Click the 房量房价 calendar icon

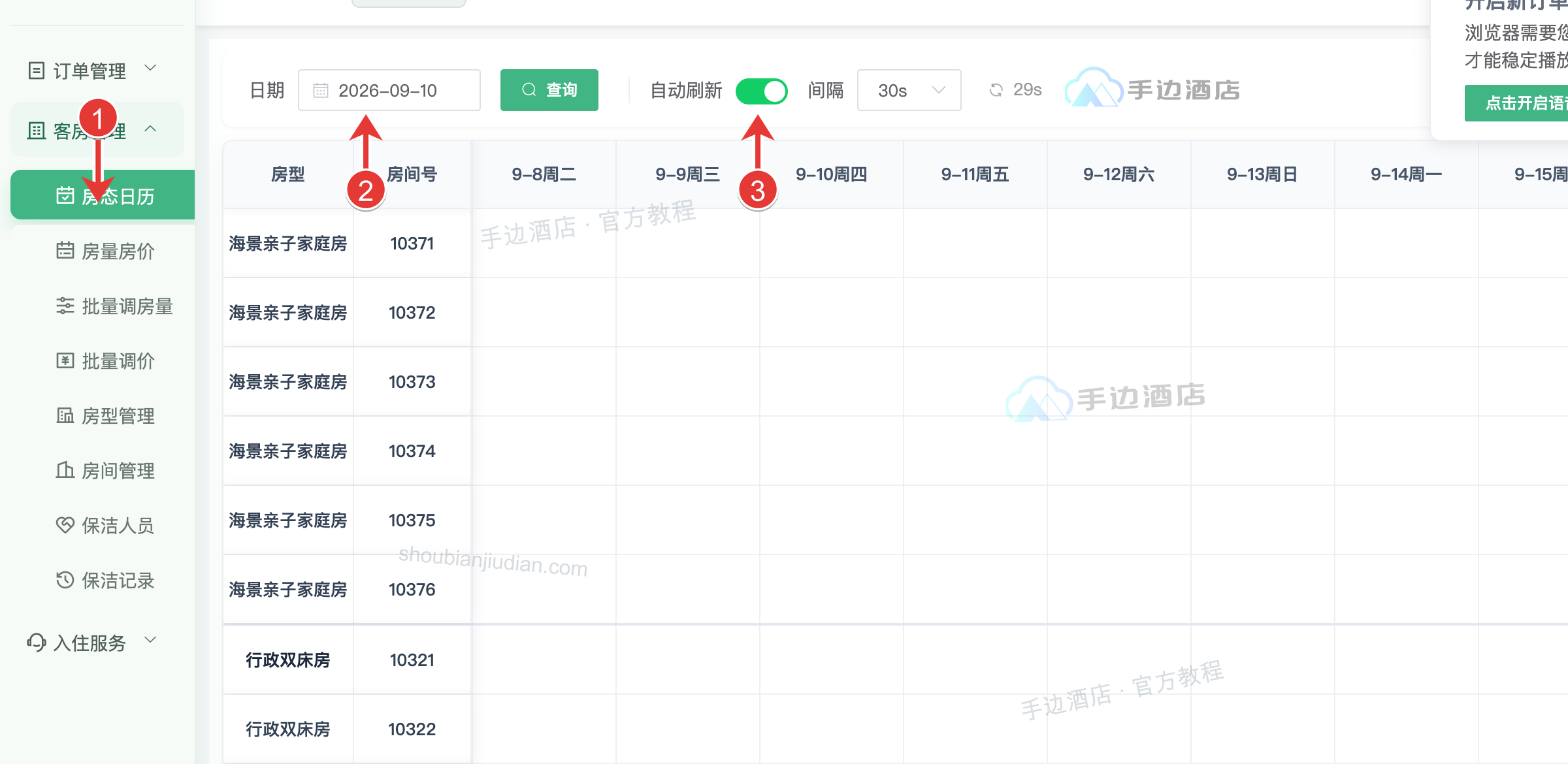point(65,251)
